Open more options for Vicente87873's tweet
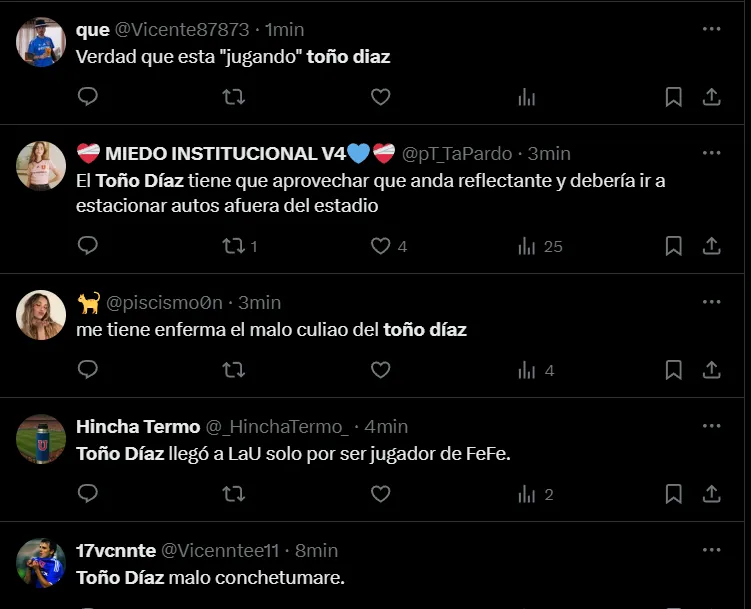 pos(711,29)
